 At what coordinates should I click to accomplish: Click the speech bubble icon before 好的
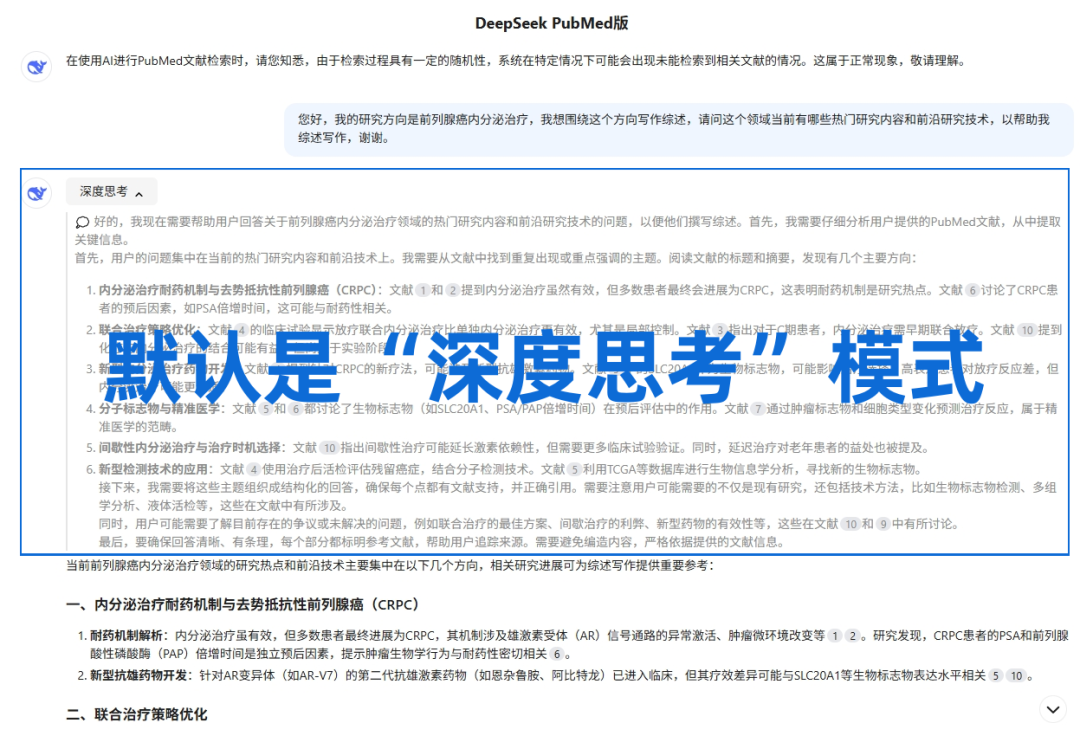[82, 222]
